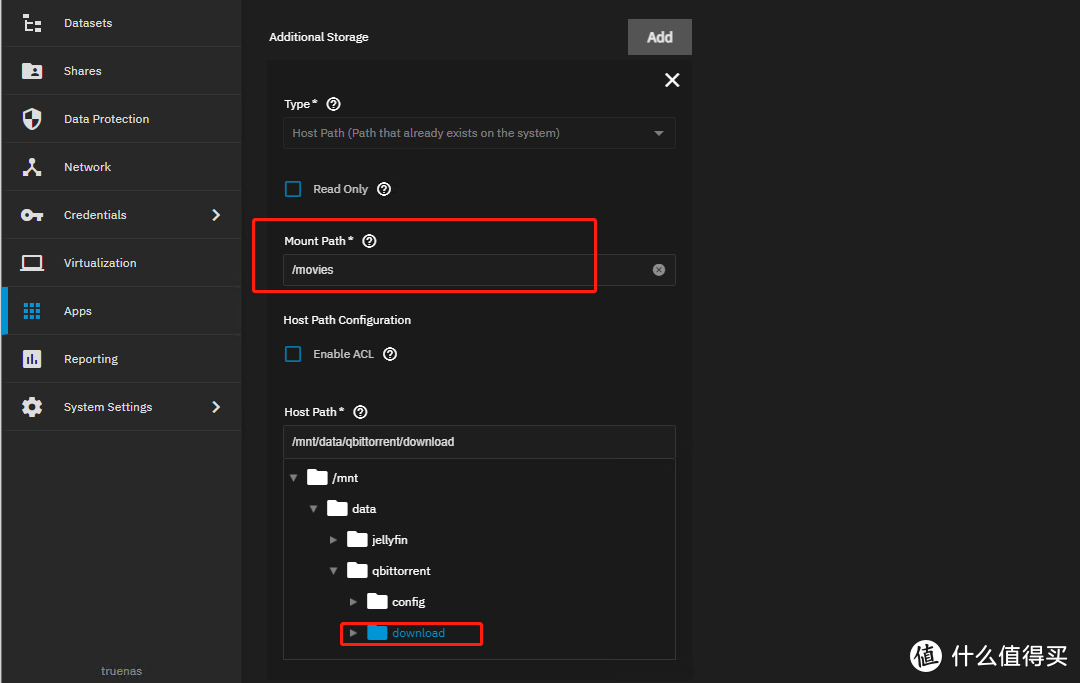Click the Datasets icon in sidebar

coord(32,23)
